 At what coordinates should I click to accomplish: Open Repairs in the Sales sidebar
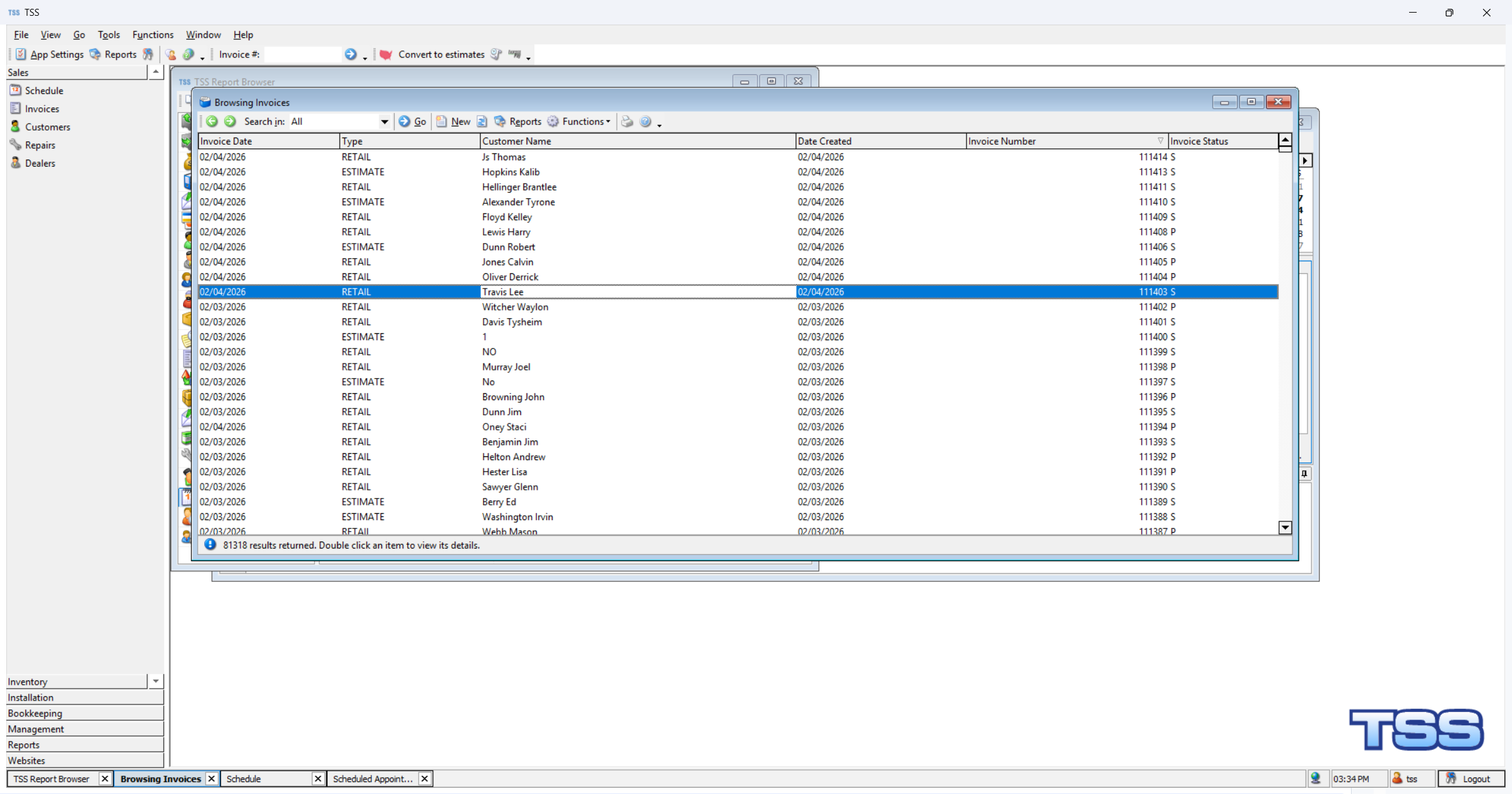[40, 145]
